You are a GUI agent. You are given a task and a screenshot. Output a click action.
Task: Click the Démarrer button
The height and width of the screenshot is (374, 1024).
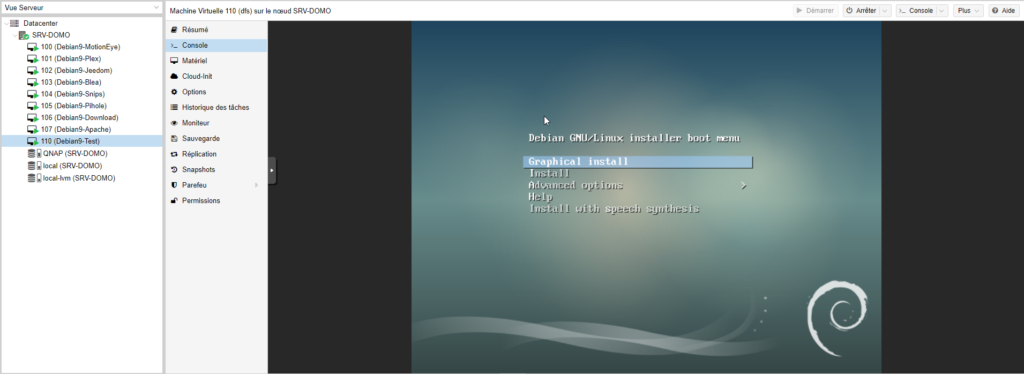click(816, 10)
